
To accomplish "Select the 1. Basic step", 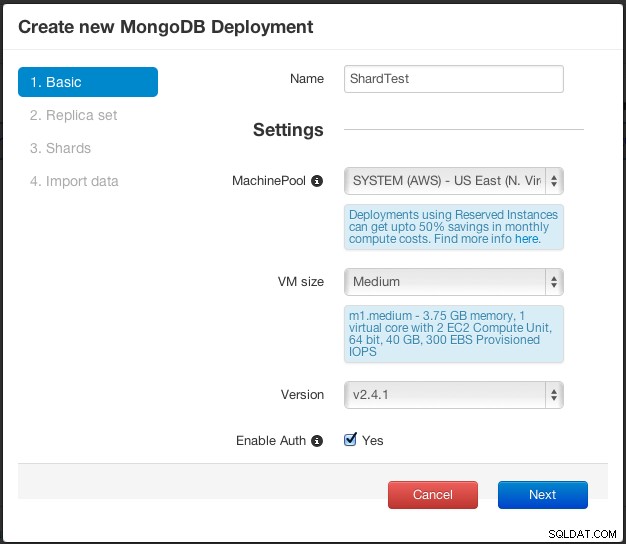I will click(88, 82).
